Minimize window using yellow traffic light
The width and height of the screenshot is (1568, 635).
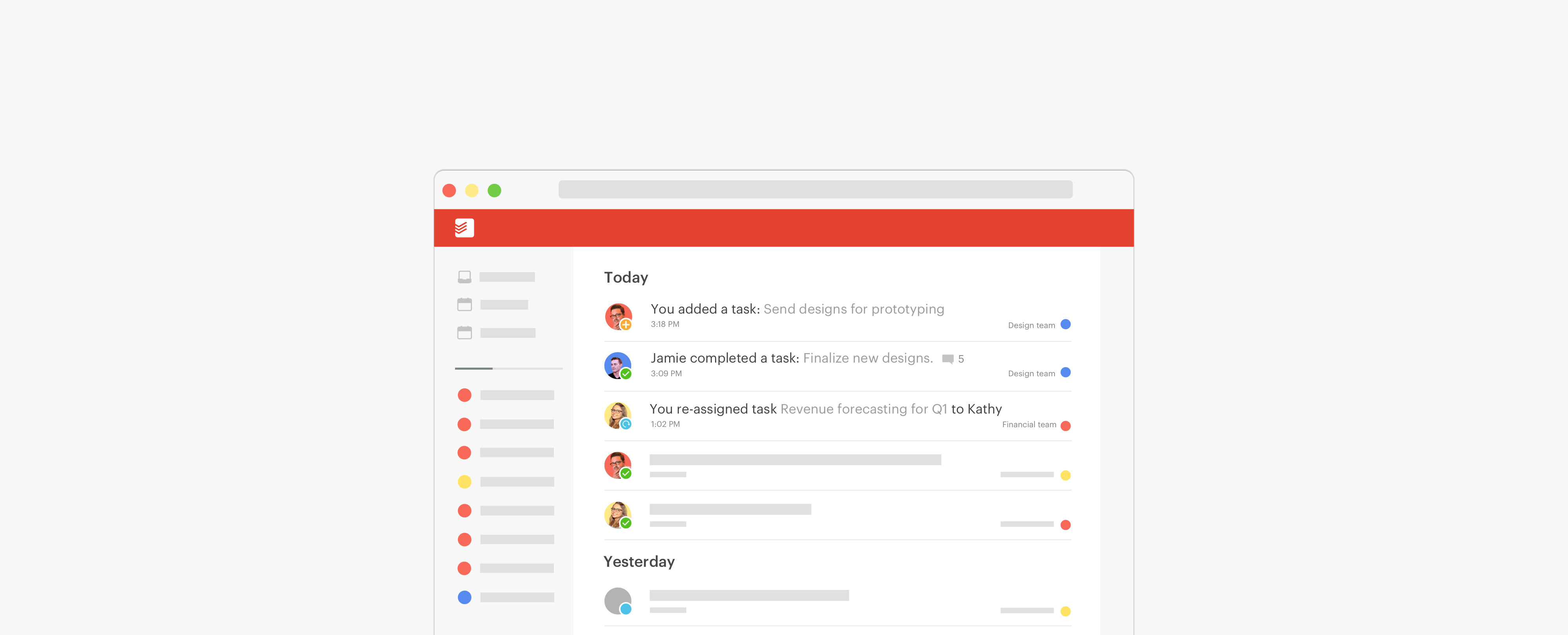[472, 190]
